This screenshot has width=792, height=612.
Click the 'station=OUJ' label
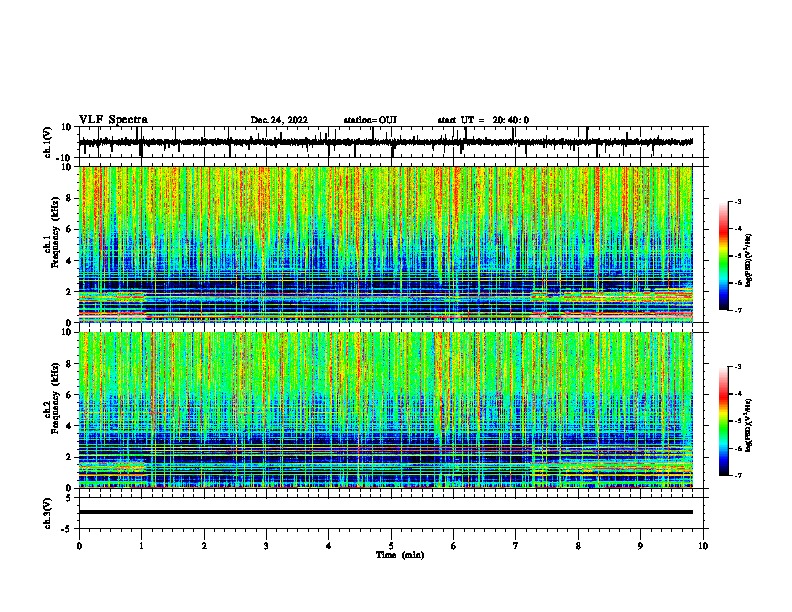(370, 120)
